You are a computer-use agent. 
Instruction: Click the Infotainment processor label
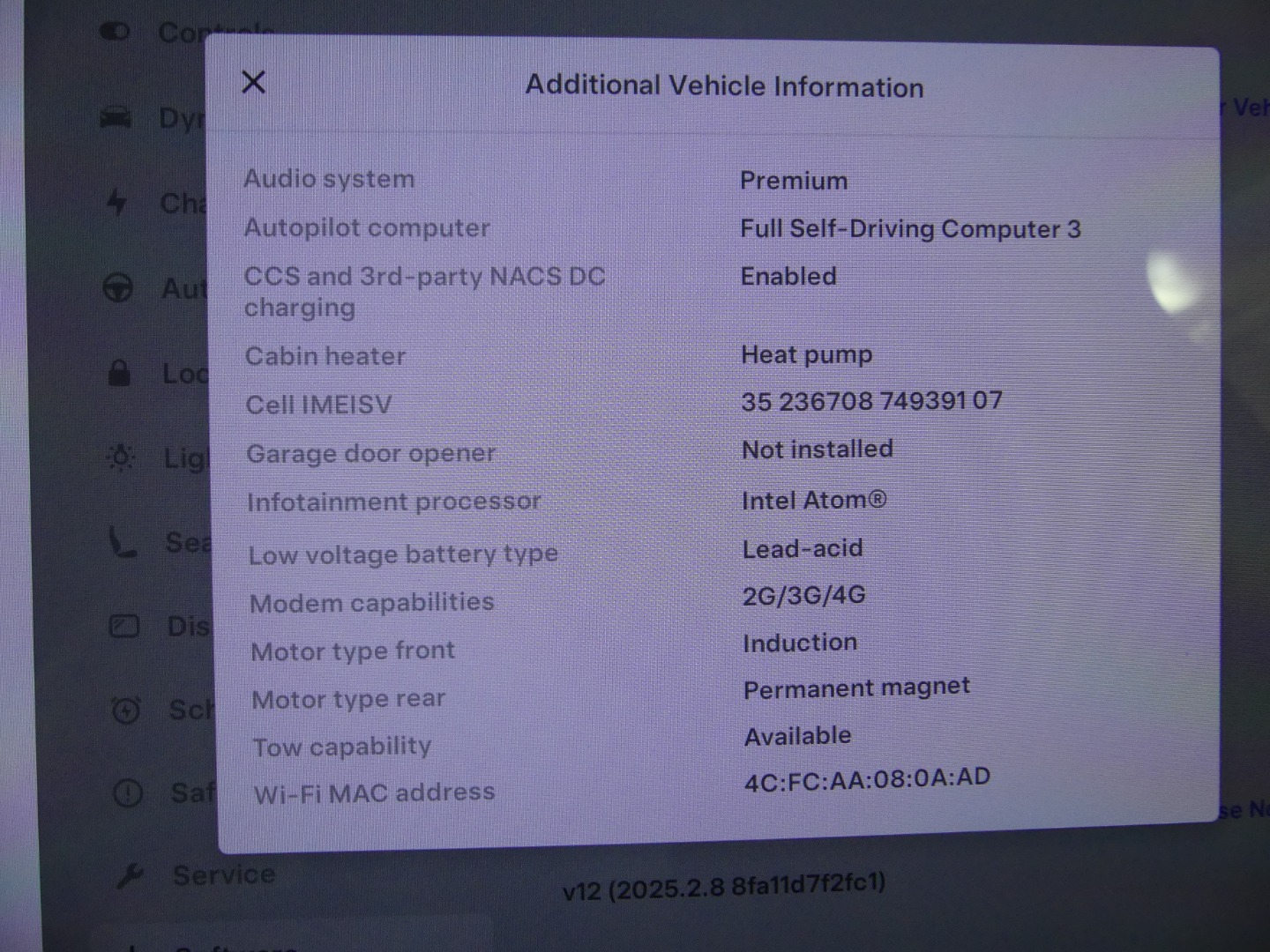pos(393,502)
